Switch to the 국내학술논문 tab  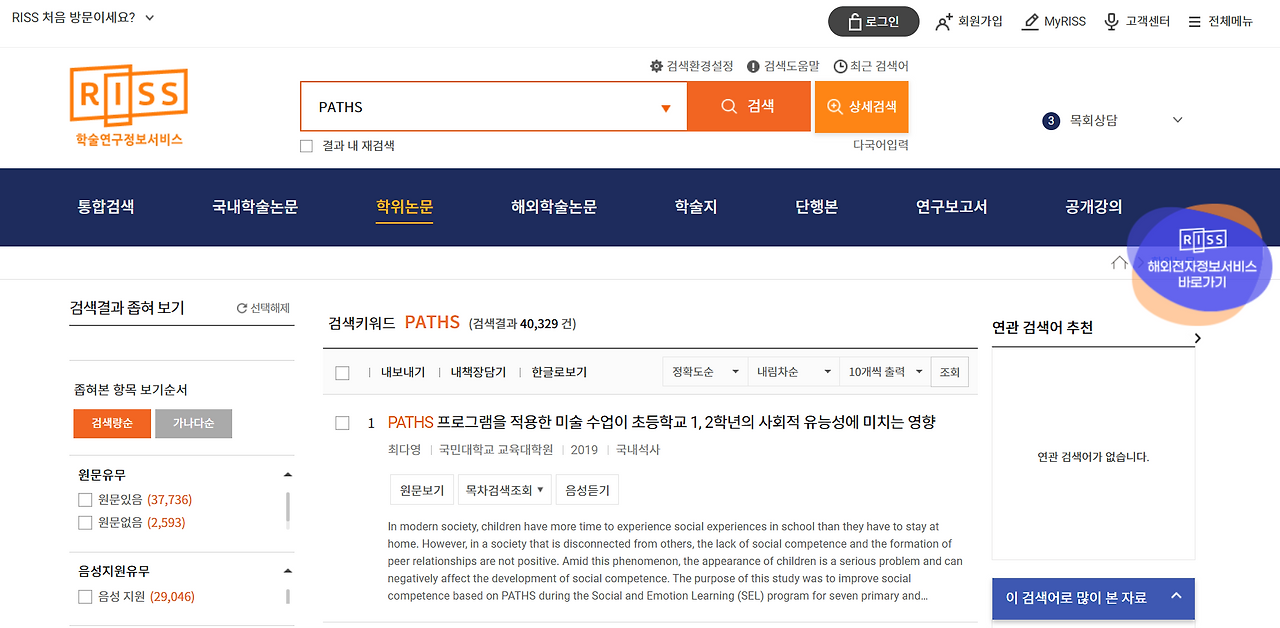pyautogui.click(x=255, y=207)
